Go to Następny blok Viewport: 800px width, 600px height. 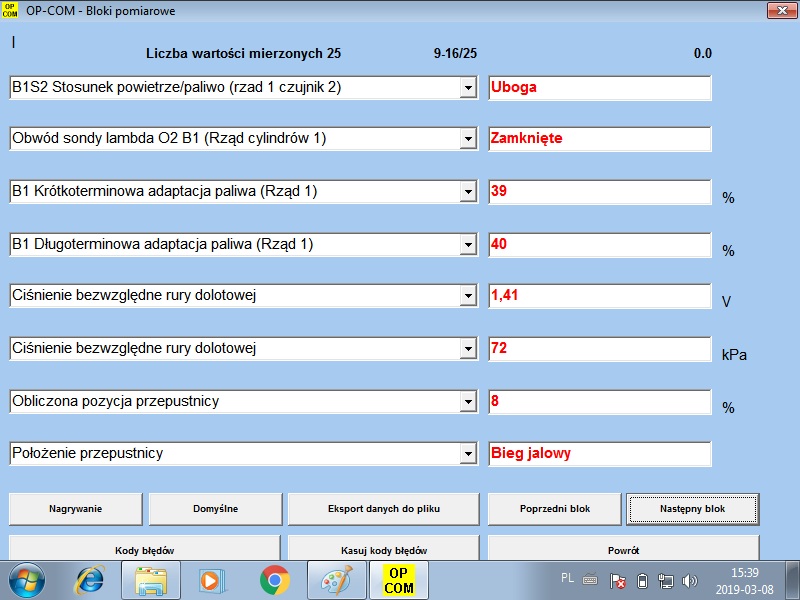point(692,509)
